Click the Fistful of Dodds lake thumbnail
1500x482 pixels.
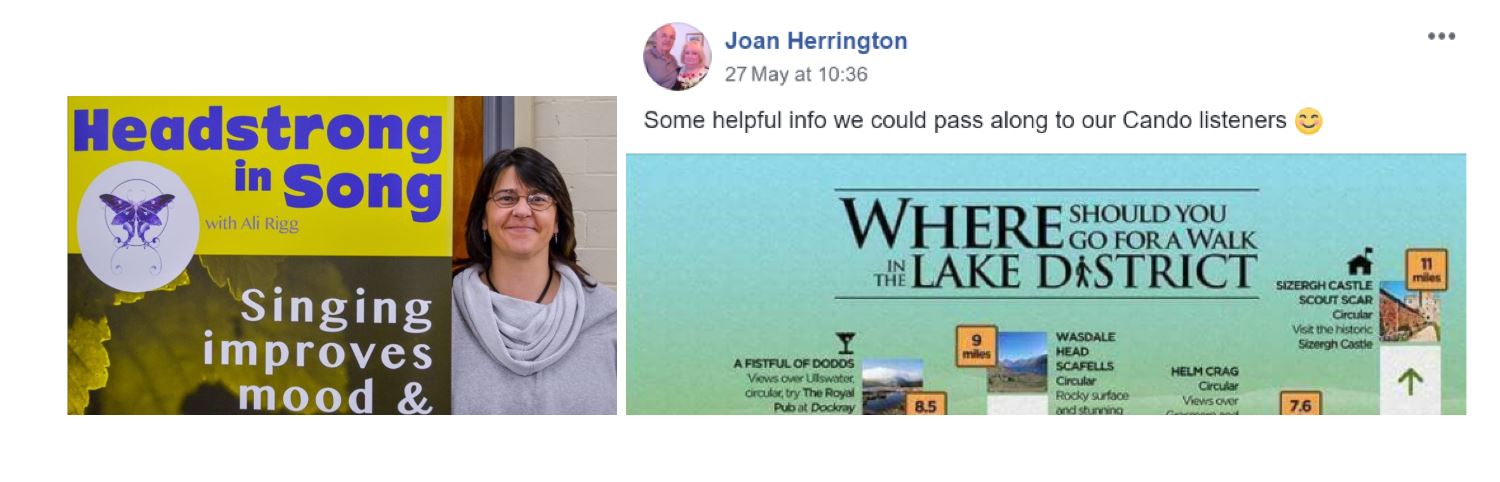(x=892, y=387)
